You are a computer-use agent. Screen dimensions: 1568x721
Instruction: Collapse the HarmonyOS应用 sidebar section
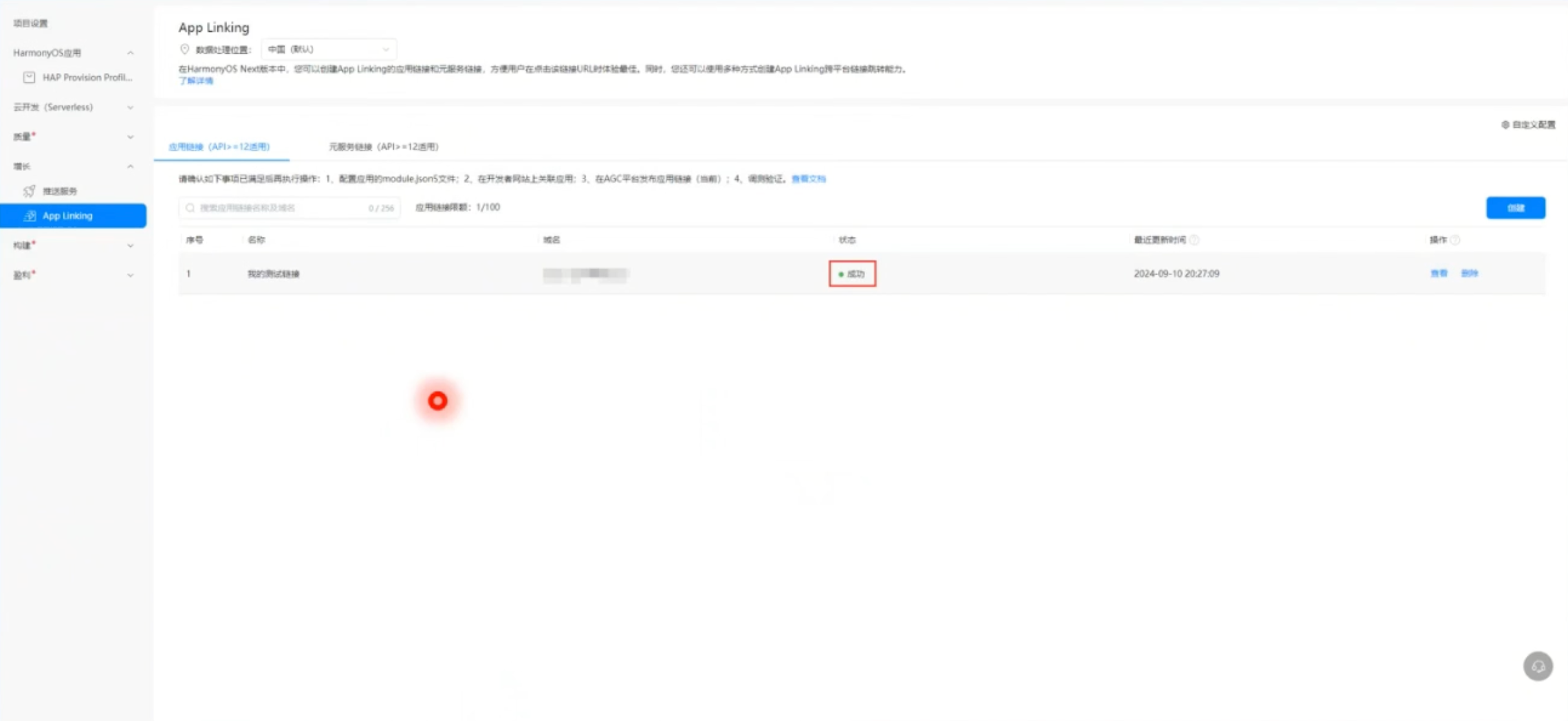[x=131, y=53]
